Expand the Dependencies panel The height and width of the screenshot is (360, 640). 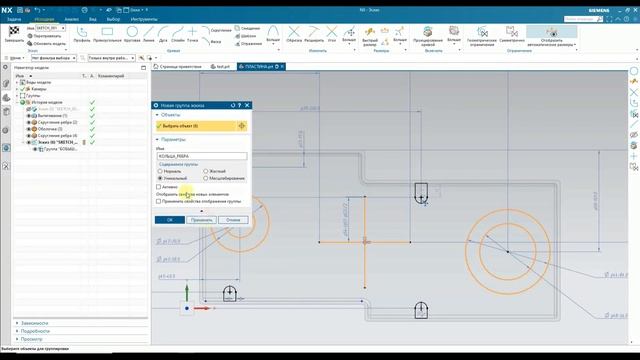click(17, 323)
